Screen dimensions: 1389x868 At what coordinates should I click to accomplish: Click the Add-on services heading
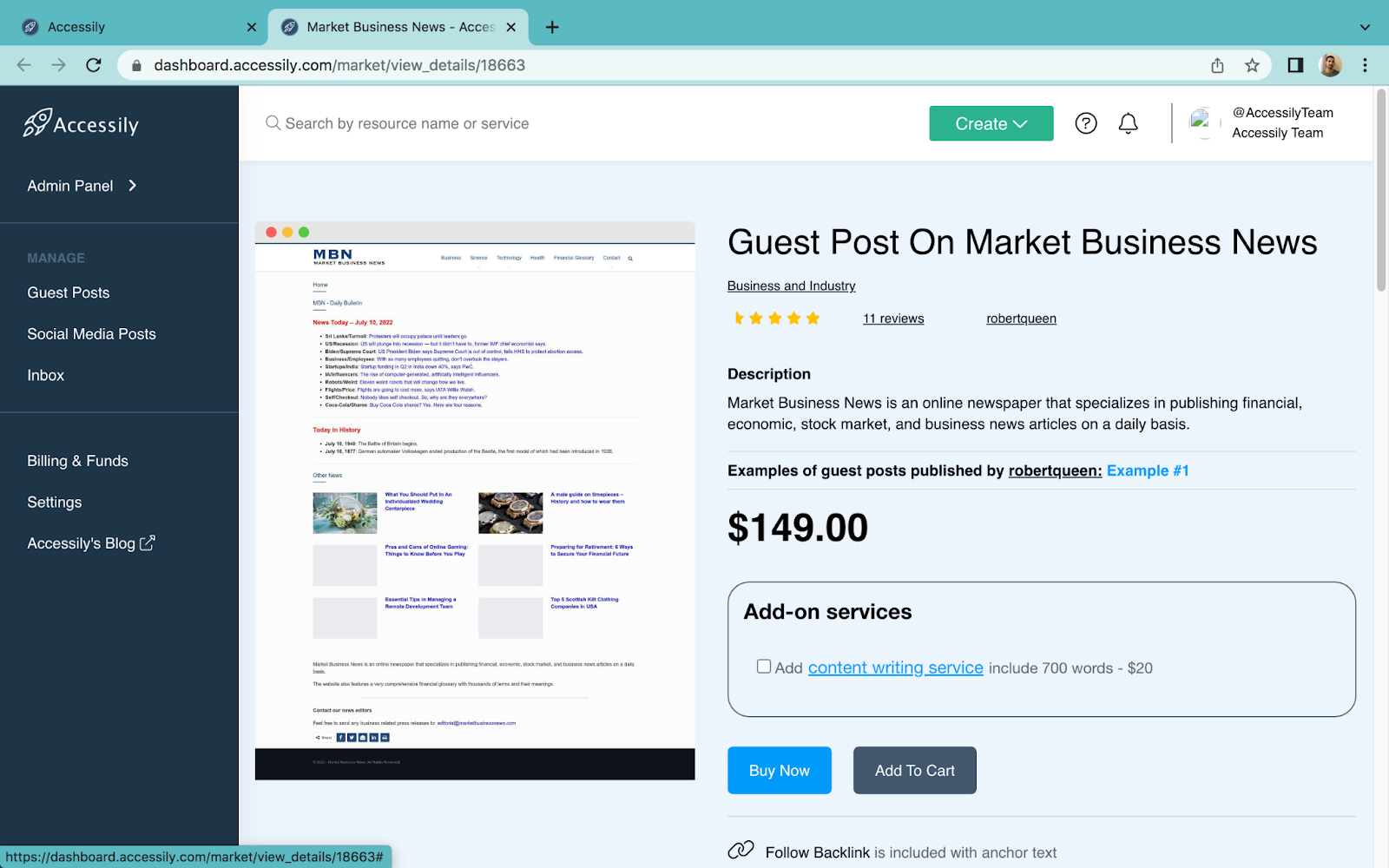[828, 612]
